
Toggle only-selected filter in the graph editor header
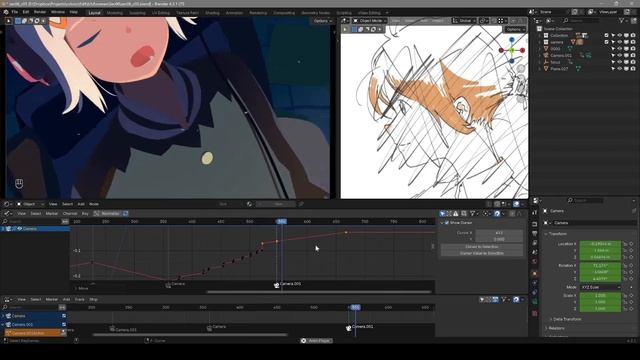pos(442,213)
